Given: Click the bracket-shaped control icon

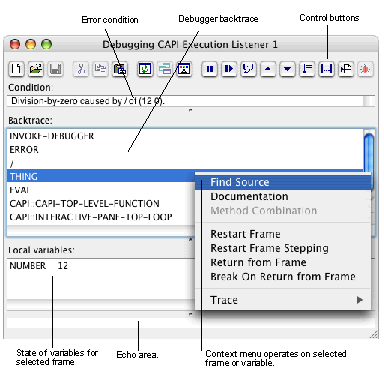Looking at the screenshot, I should coord(326,69).
